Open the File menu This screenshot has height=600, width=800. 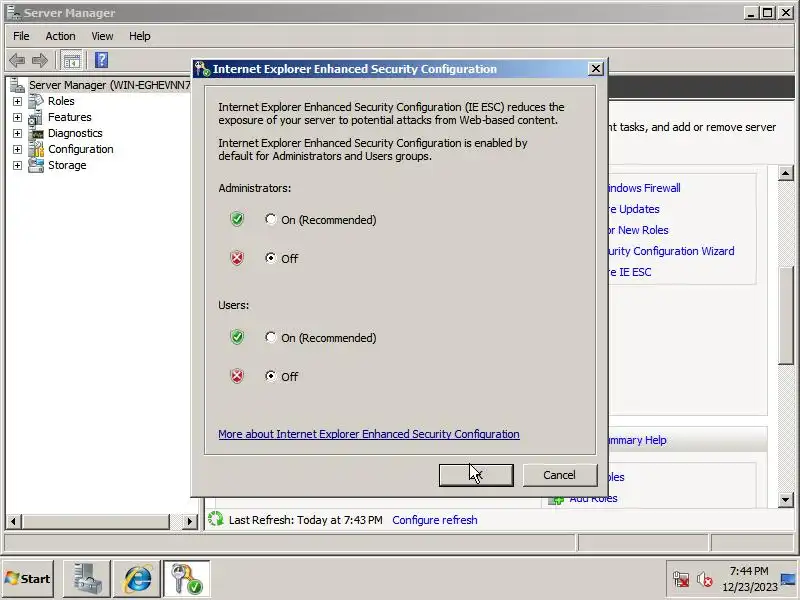click(21, 36)
